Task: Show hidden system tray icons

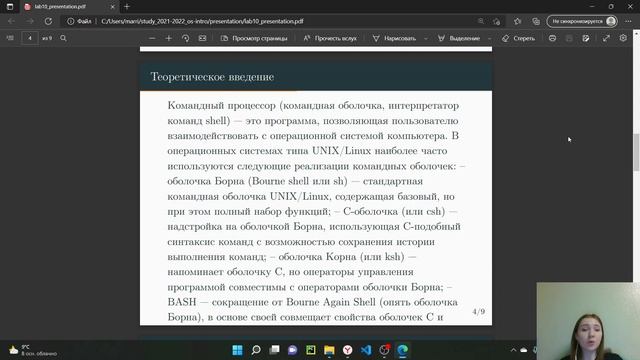Action: (513, 350)
